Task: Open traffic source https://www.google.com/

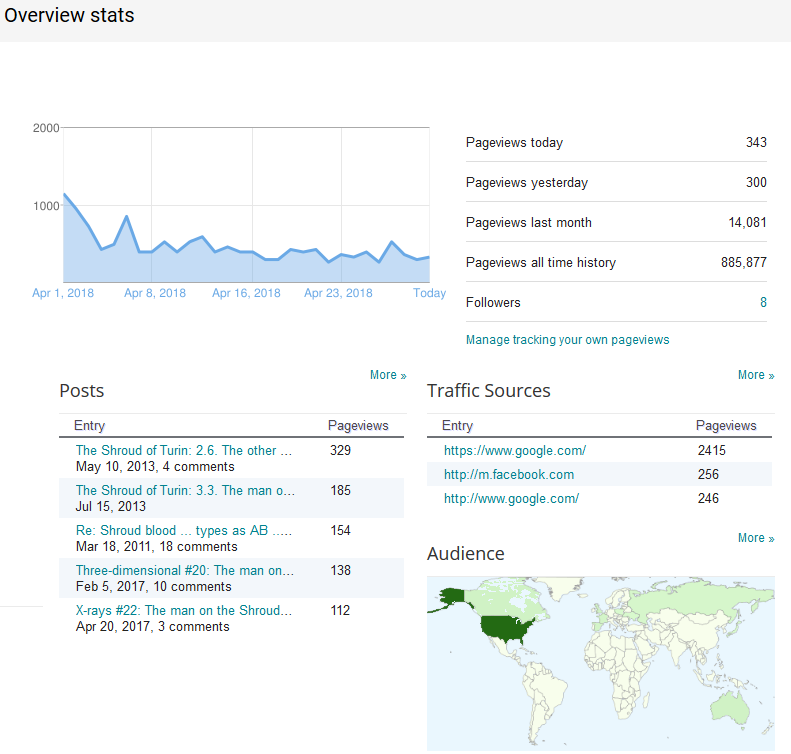Action: click(x=515, y=450)
